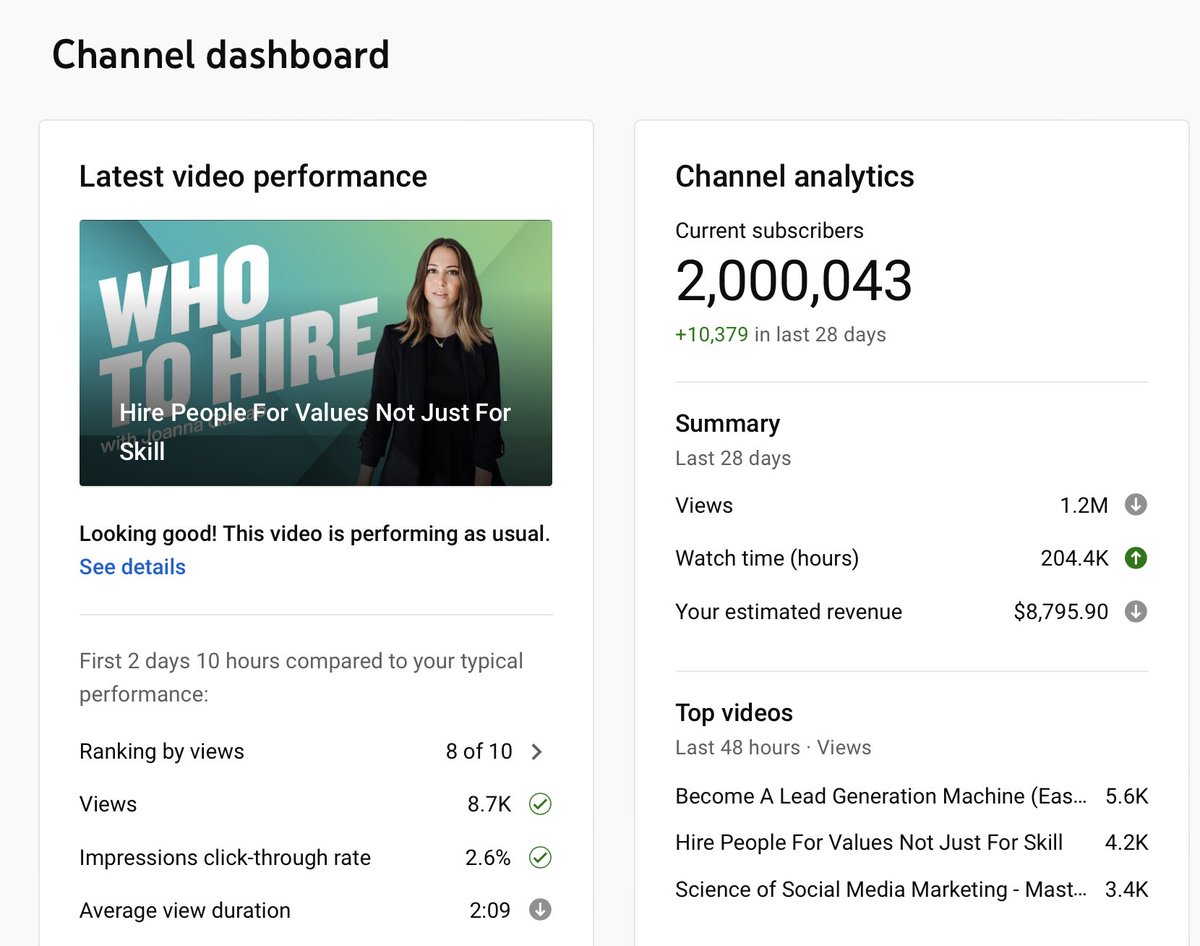The image size is (1200, 946).
Task: Click the checkmark beside Impressions click-through rate
Action: click(540, 857)
